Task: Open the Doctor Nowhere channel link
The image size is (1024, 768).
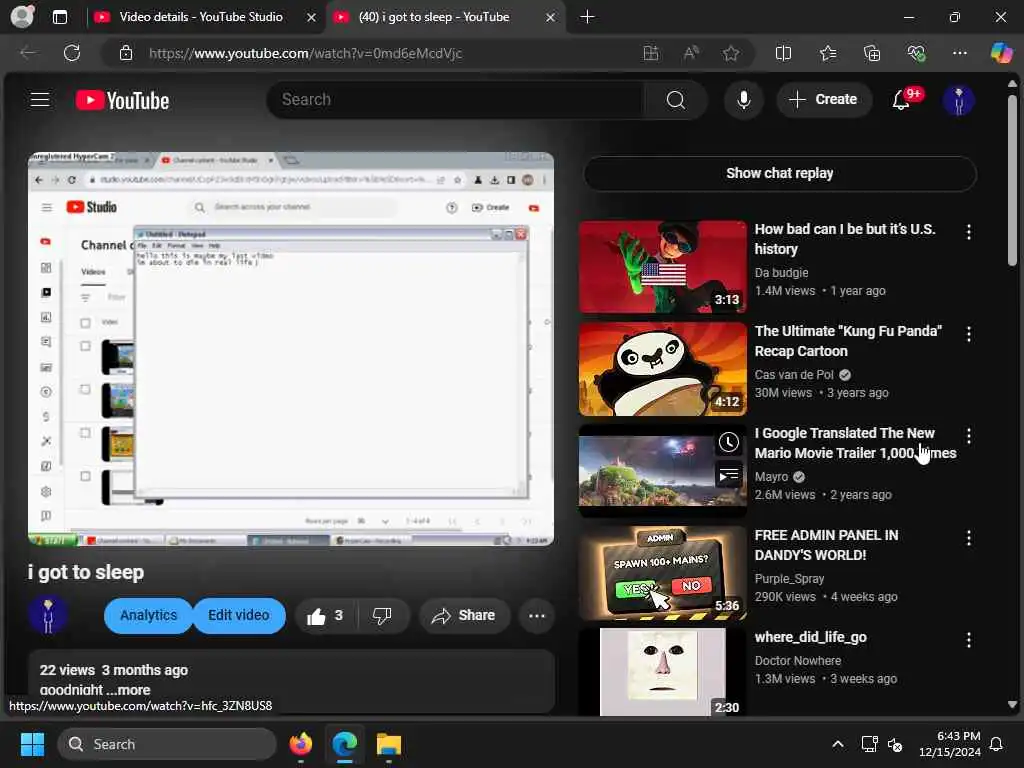Action: 797,660
